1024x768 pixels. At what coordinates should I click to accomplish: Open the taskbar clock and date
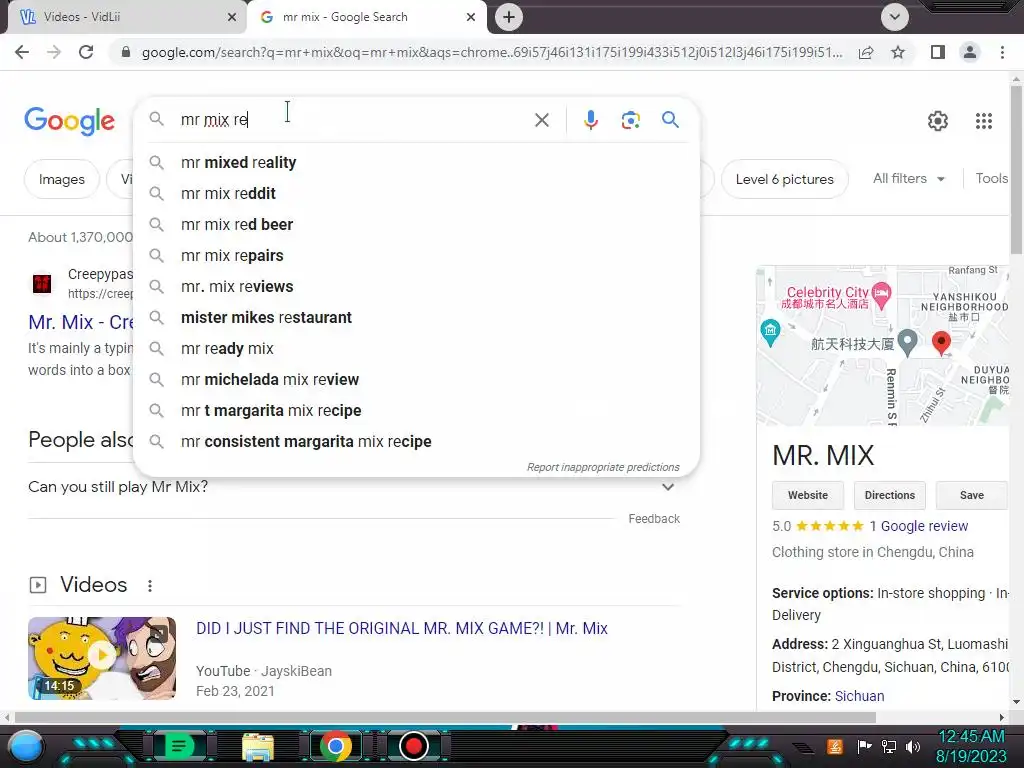(971, 746)
